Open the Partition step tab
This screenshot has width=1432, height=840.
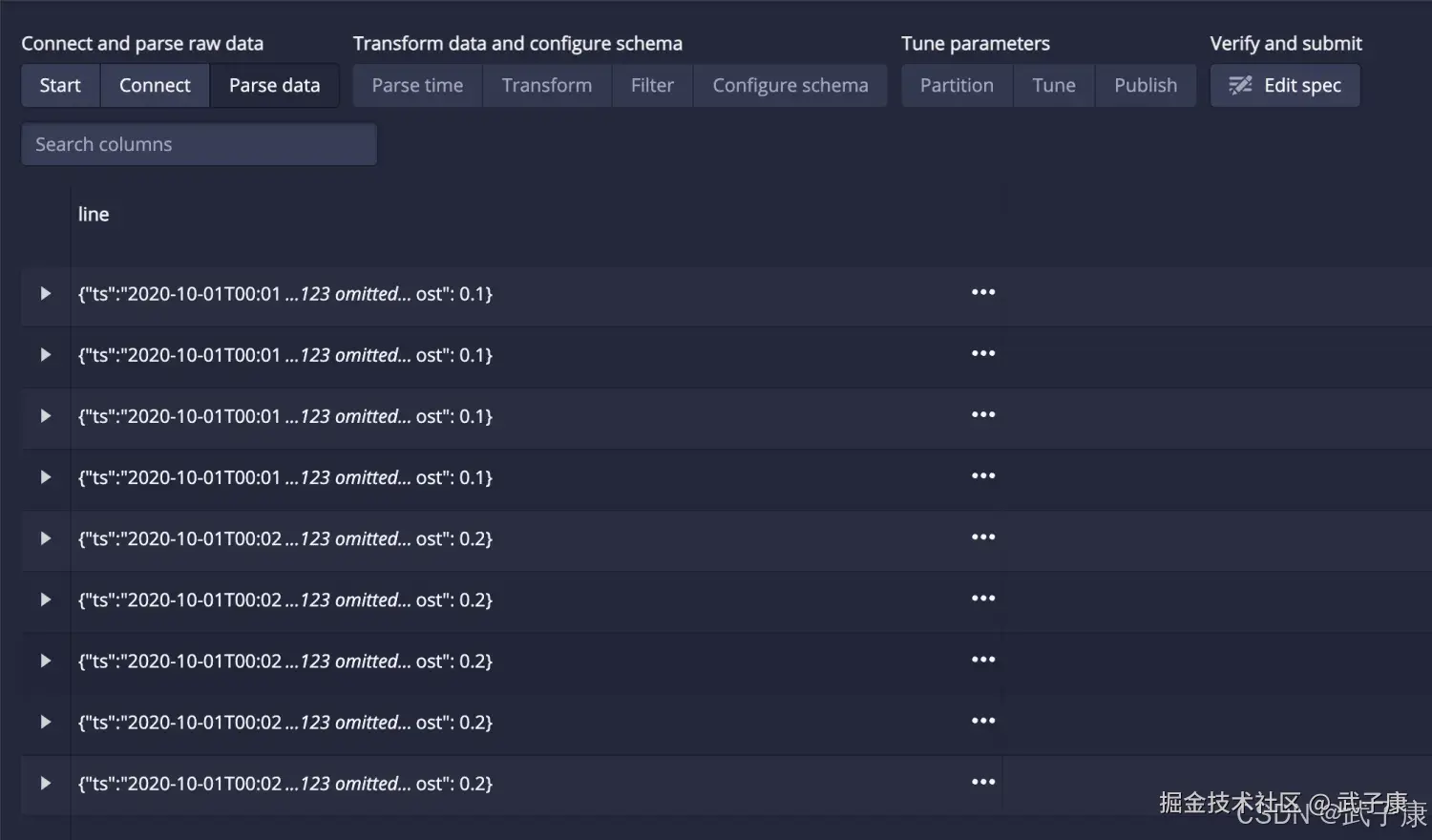coord(956,86)
